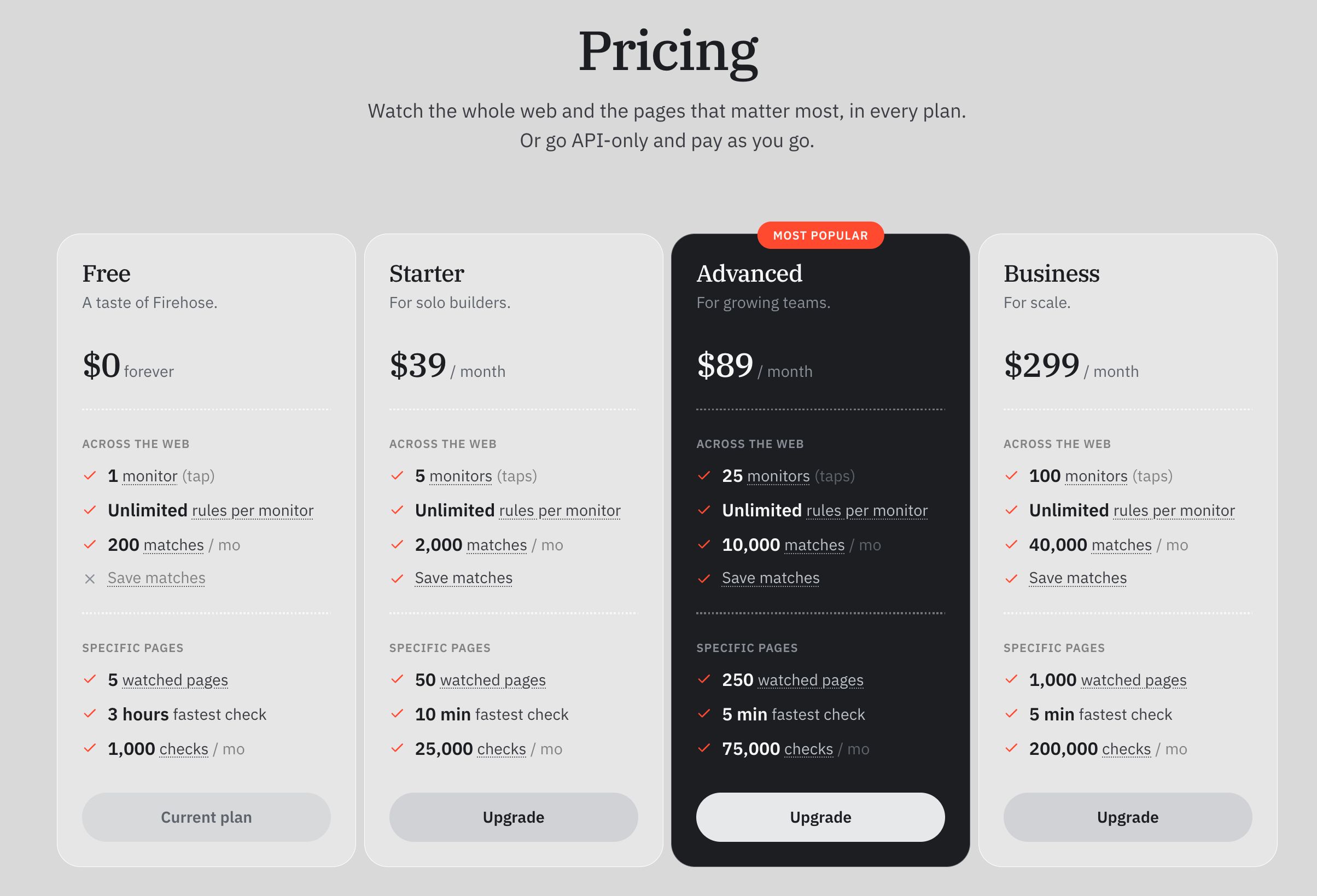Click the checkmark beside Free 3 hours fastest check
The height and width of the screenshot is (896, 1317).
tap(90, 713)
